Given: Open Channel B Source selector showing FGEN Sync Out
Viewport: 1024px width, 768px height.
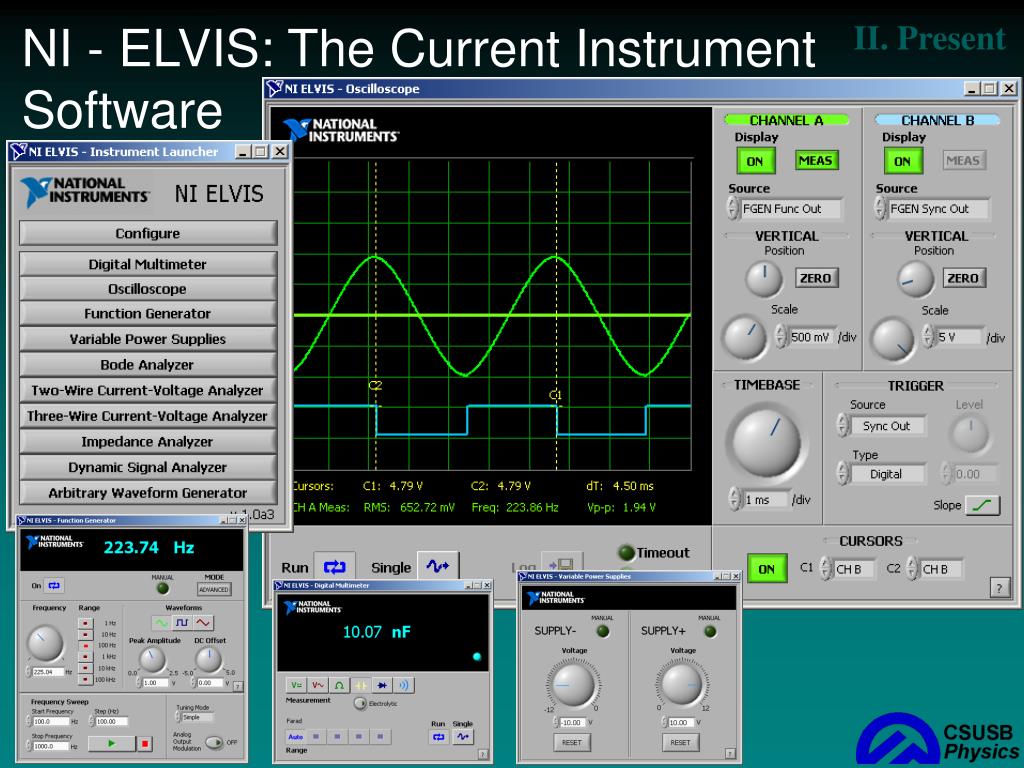Looking at the screenshot, I should coord(933,209).
